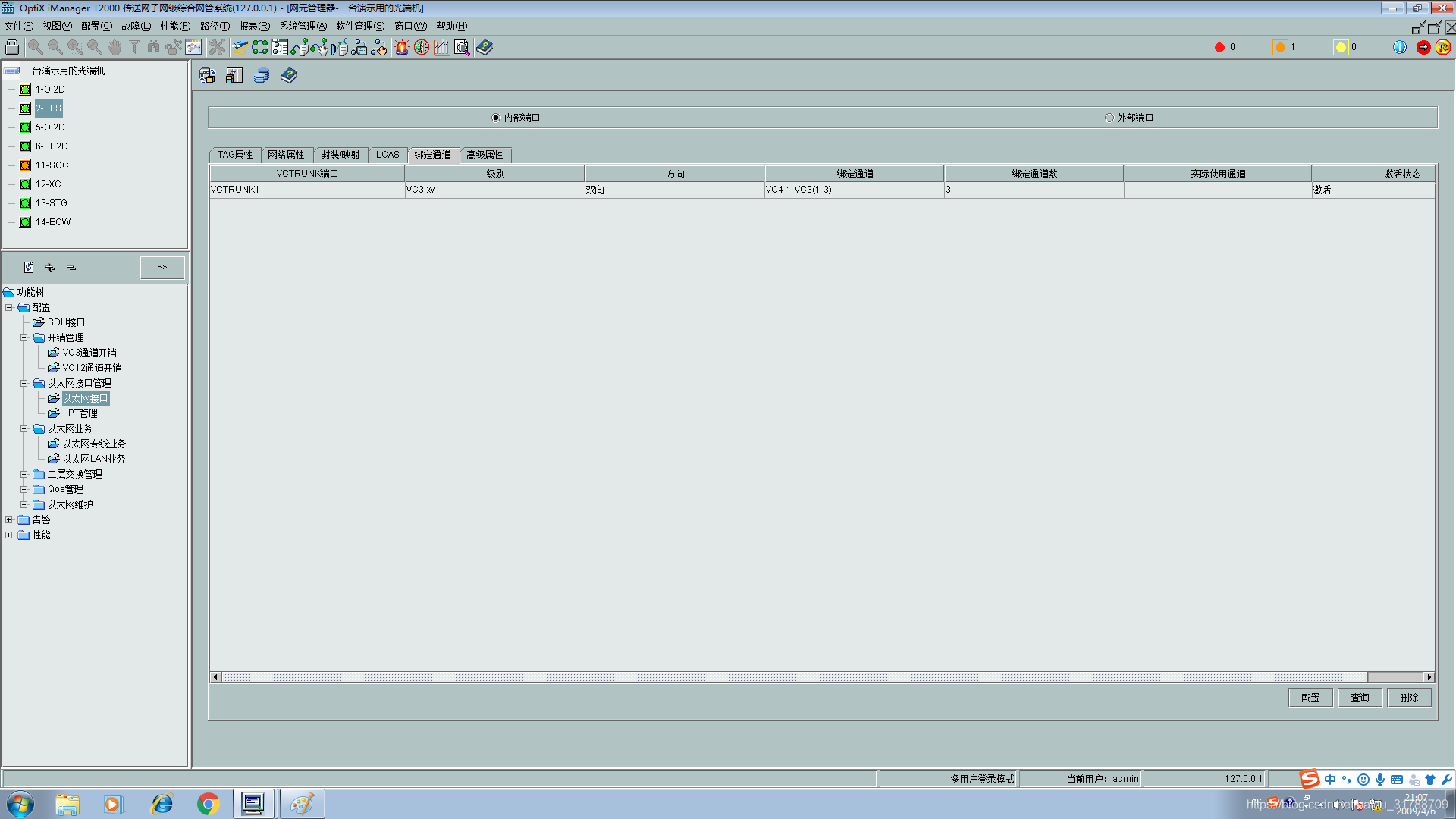Switch to the 封装映射 tab

[340, 155]
